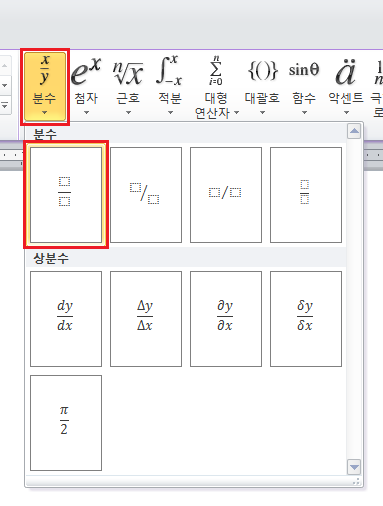
Task: Expand the 악센트 dropdown arrow
Action: point(346,113)
